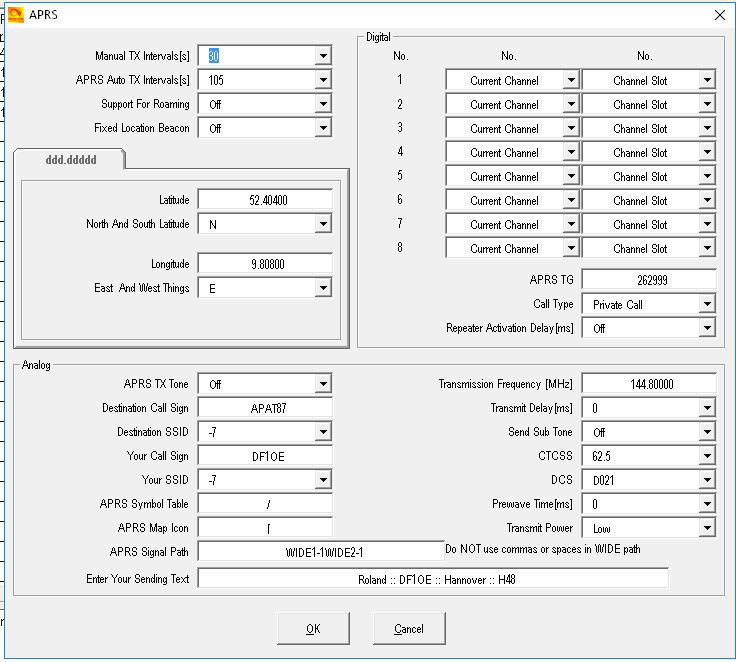Click the OK button
The width and height of the screenshot is (736, 662).
pyautogui.click(x=313, y=628)
